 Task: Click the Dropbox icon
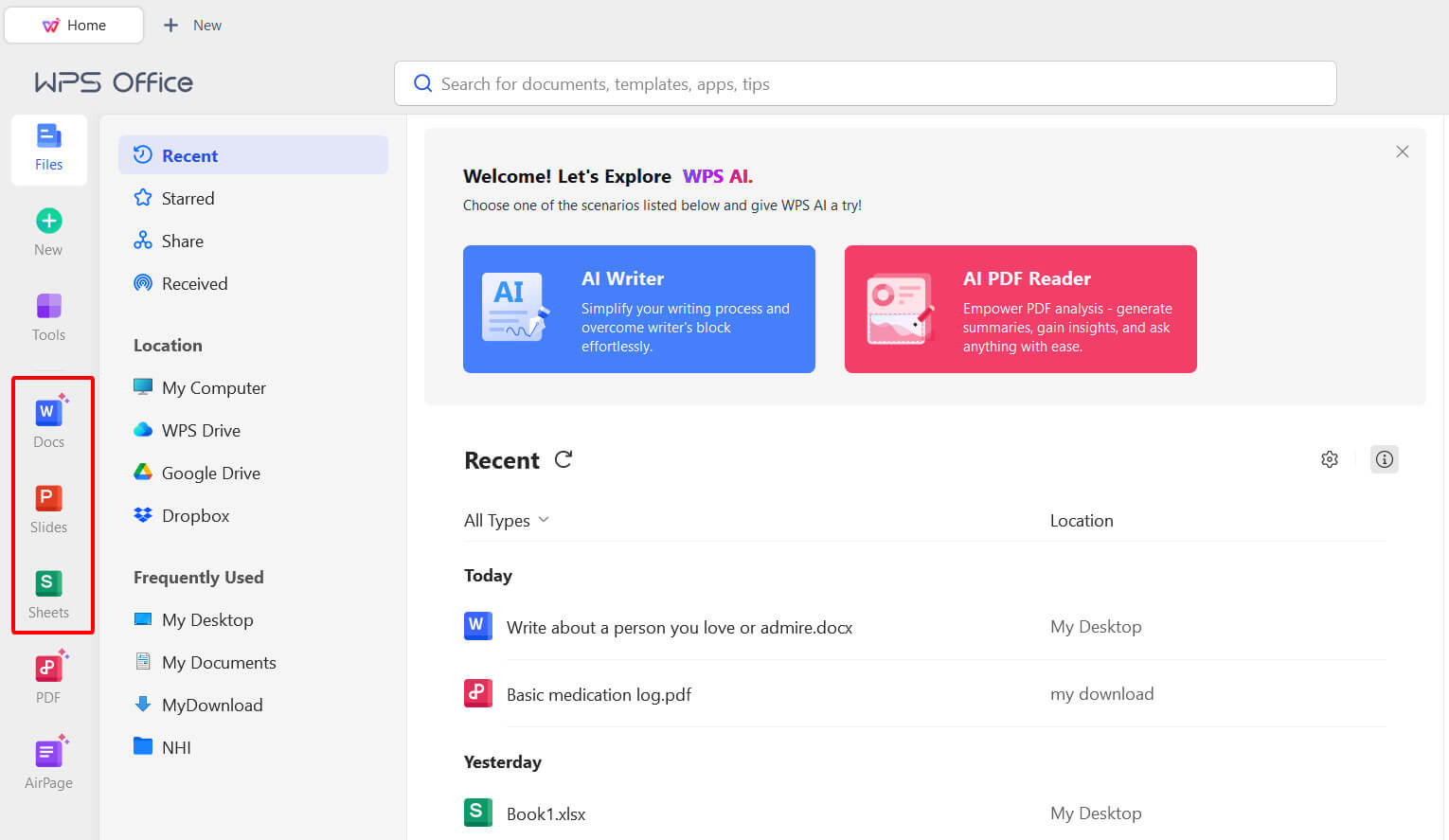(x=143, y=515)
